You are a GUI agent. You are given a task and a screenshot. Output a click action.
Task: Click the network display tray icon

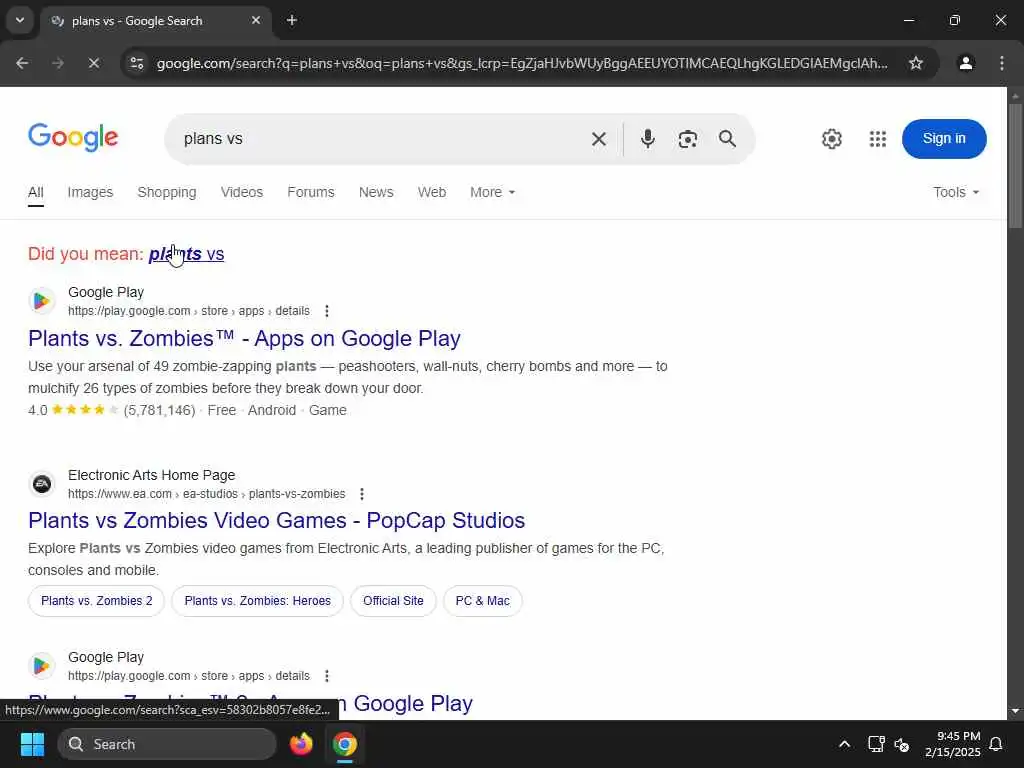coord(876,744)
